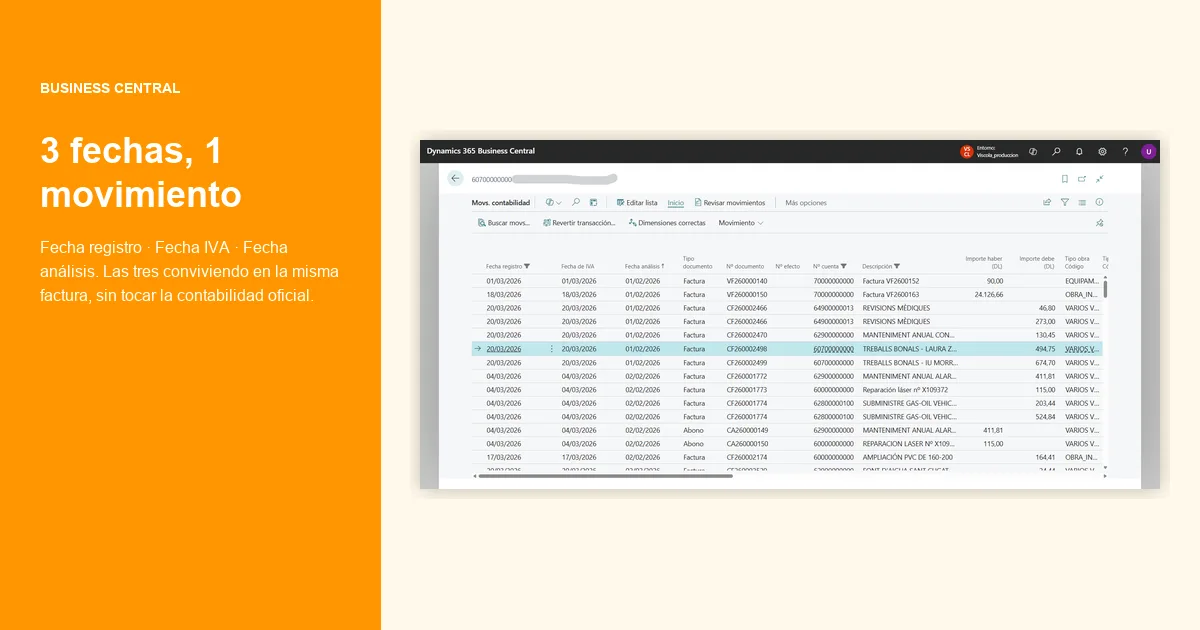This screenshot has height=630, width=1200.
Task: Click Dimensiones correctas action
Action: pyautogui.click(x=667, y=223)
